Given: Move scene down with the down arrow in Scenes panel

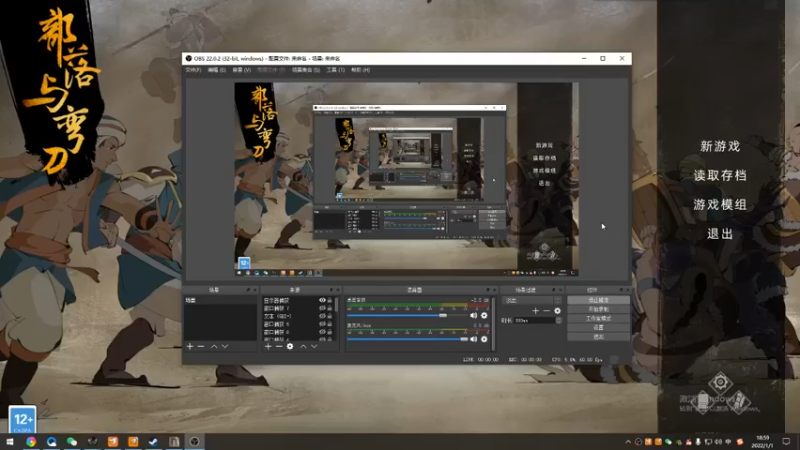Looking at the screenshot, I should [225, 346].
